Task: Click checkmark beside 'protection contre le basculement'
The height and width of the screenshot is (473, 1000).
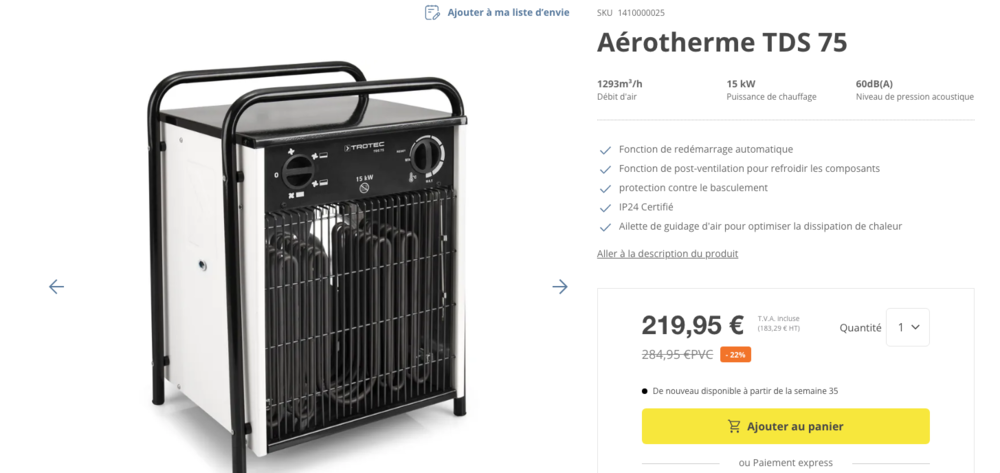Action: (x=605, y=188)
